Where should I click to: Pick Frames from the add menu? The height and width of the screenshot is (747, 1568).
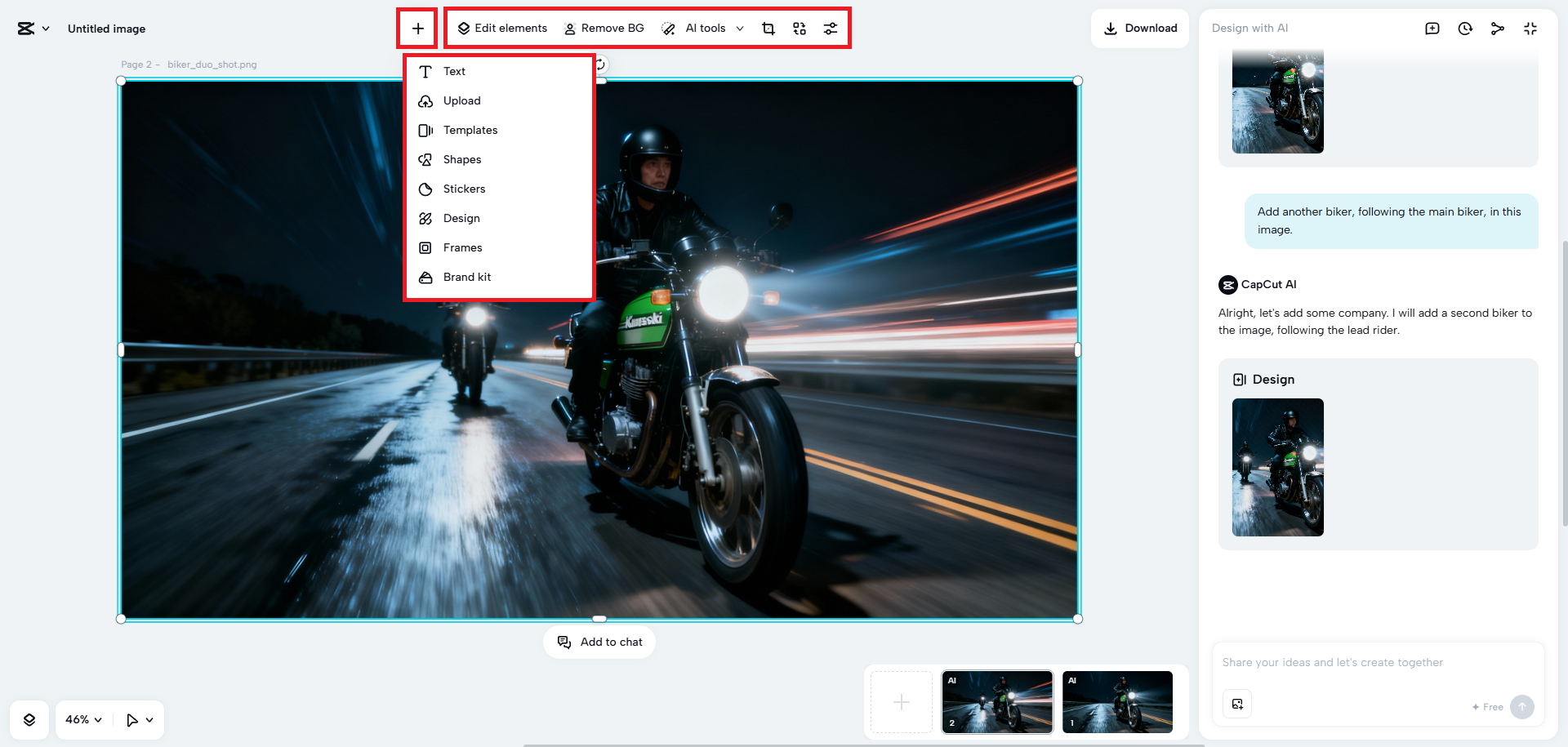499,248
